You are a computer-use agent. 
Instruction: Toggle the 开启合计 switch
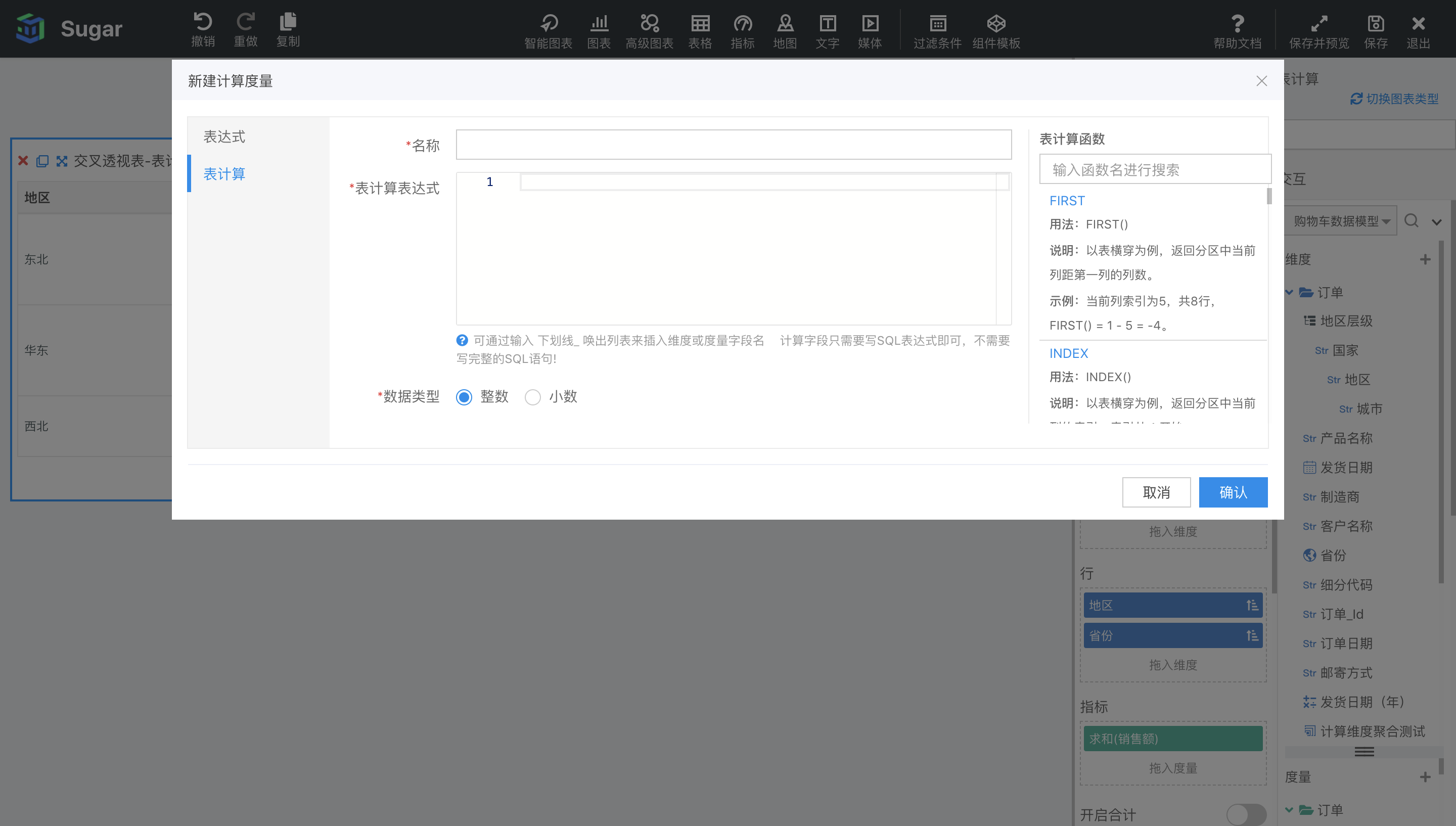(1246, 815)
